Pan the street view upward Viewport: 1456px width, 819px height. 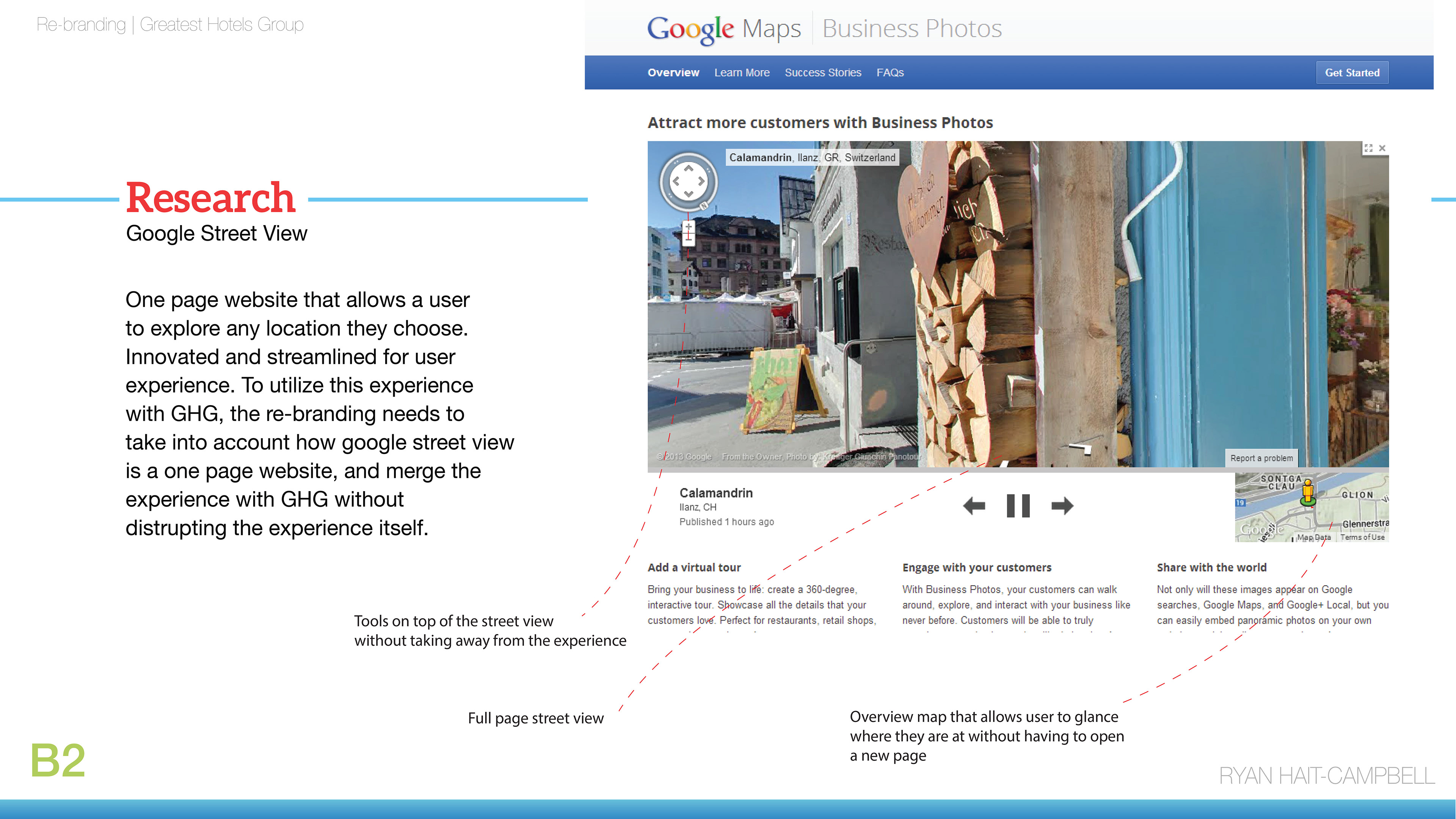689,168
